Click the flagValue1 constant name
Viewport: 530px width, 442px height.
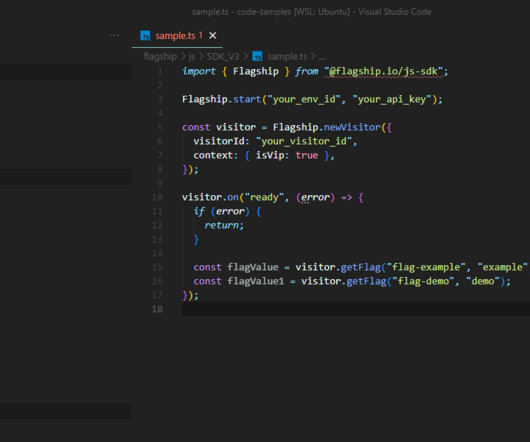click(x=256, y=281)
